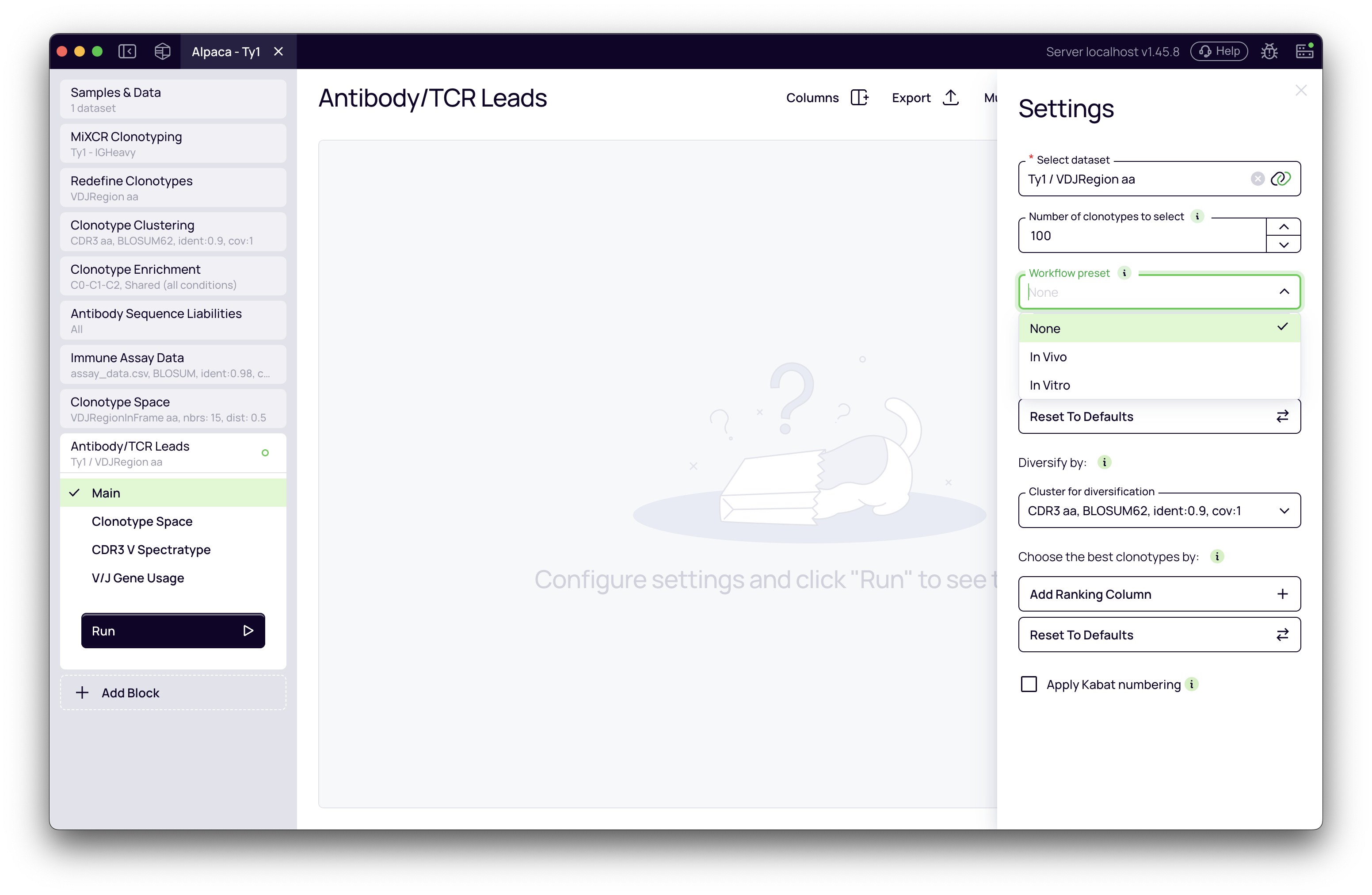Show info for Workflow preset

click(x=1124, y=273)
